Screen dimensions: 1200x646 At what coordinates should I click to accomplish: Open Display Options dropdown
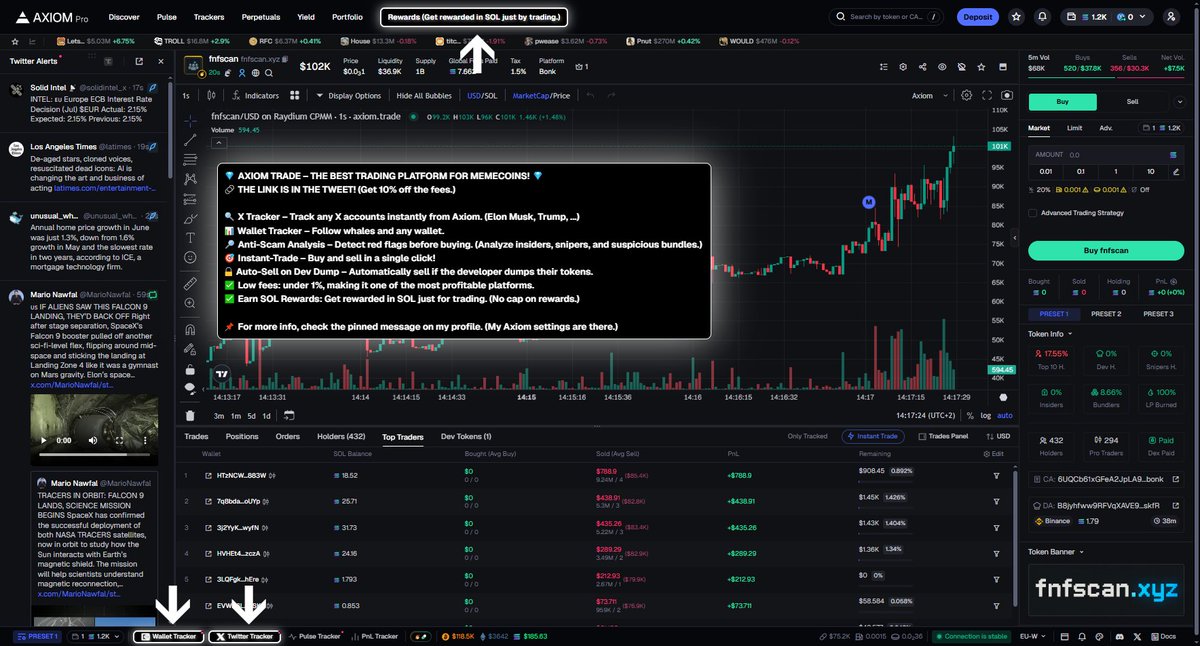348,96
